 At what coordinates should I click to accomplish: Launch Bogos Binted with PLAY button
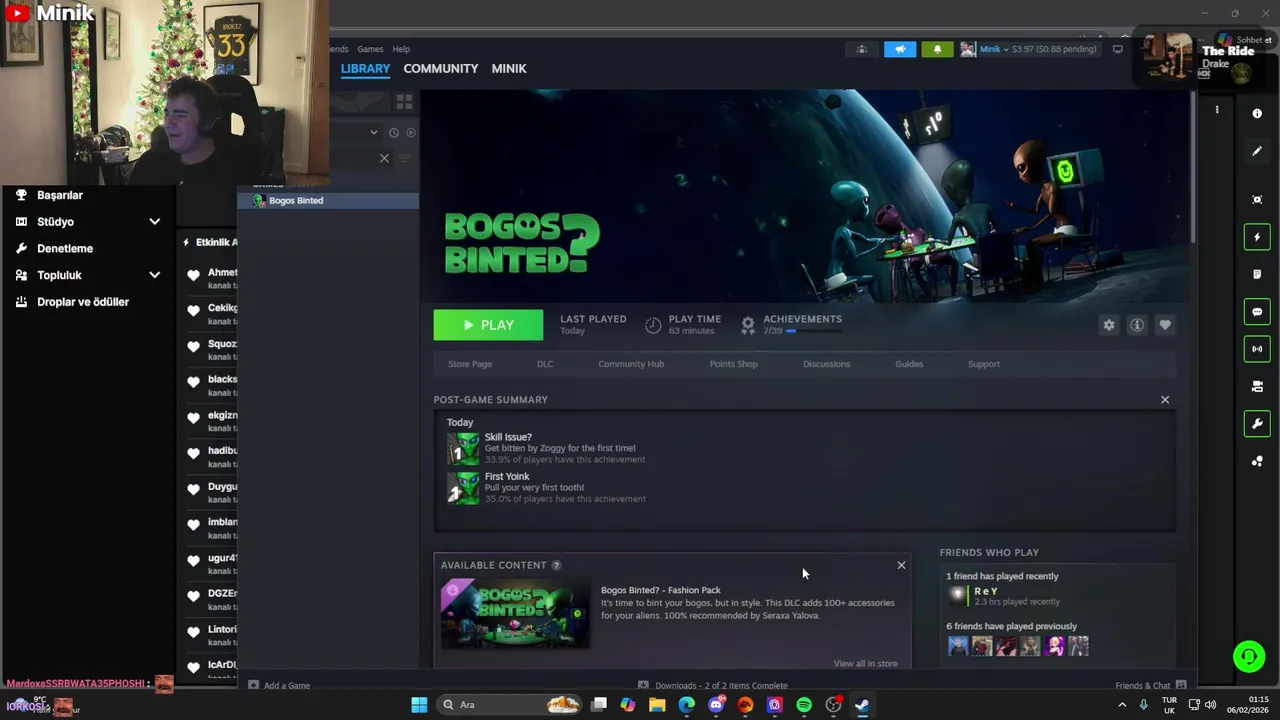(x=488, y=325)
